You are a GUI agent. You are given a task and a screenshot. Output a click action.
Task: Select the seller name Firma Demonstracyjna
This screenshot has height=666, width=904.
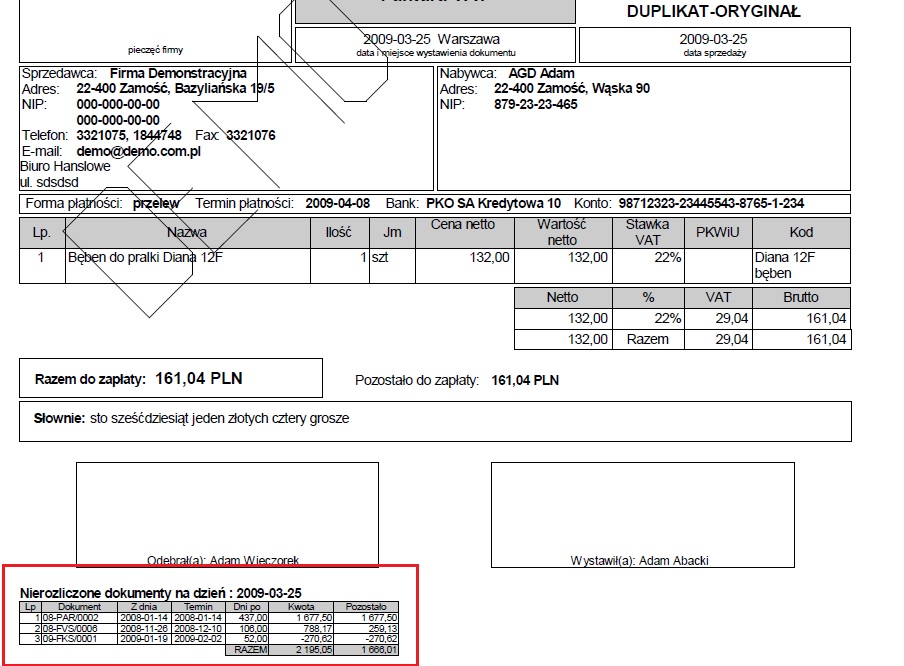click(178, 74)
